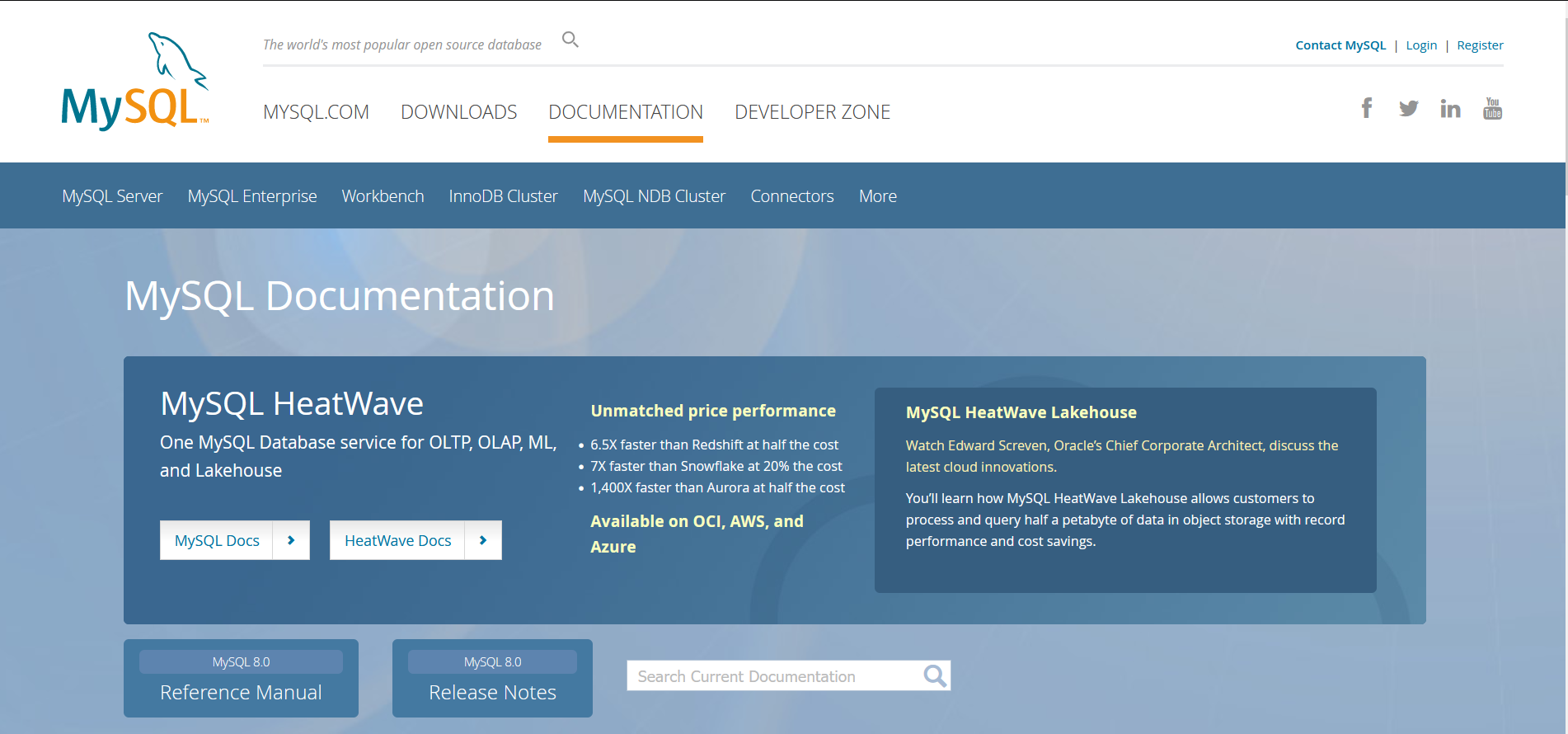Screen dimensions: 1568x734
Task: Follow the Contact MySQL link
Action: [1340, 45]
